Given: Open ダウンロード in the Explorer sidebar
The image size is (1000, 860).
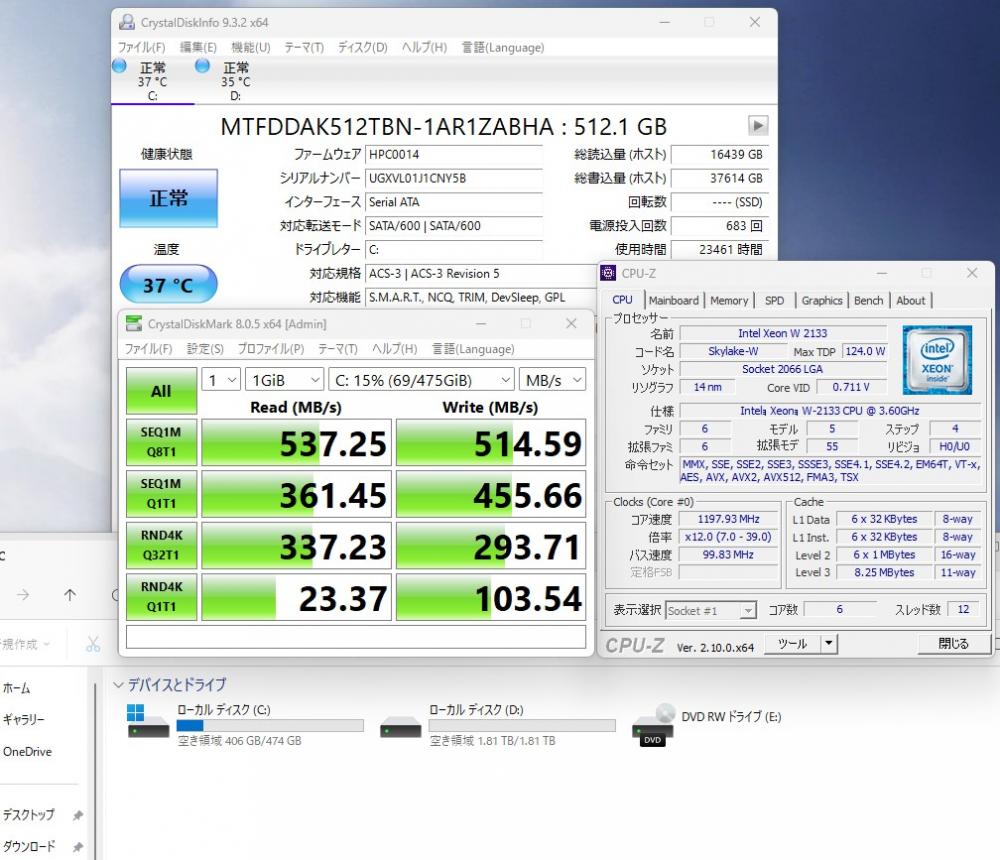Looking at the screenshot, I should coord(29,847).
